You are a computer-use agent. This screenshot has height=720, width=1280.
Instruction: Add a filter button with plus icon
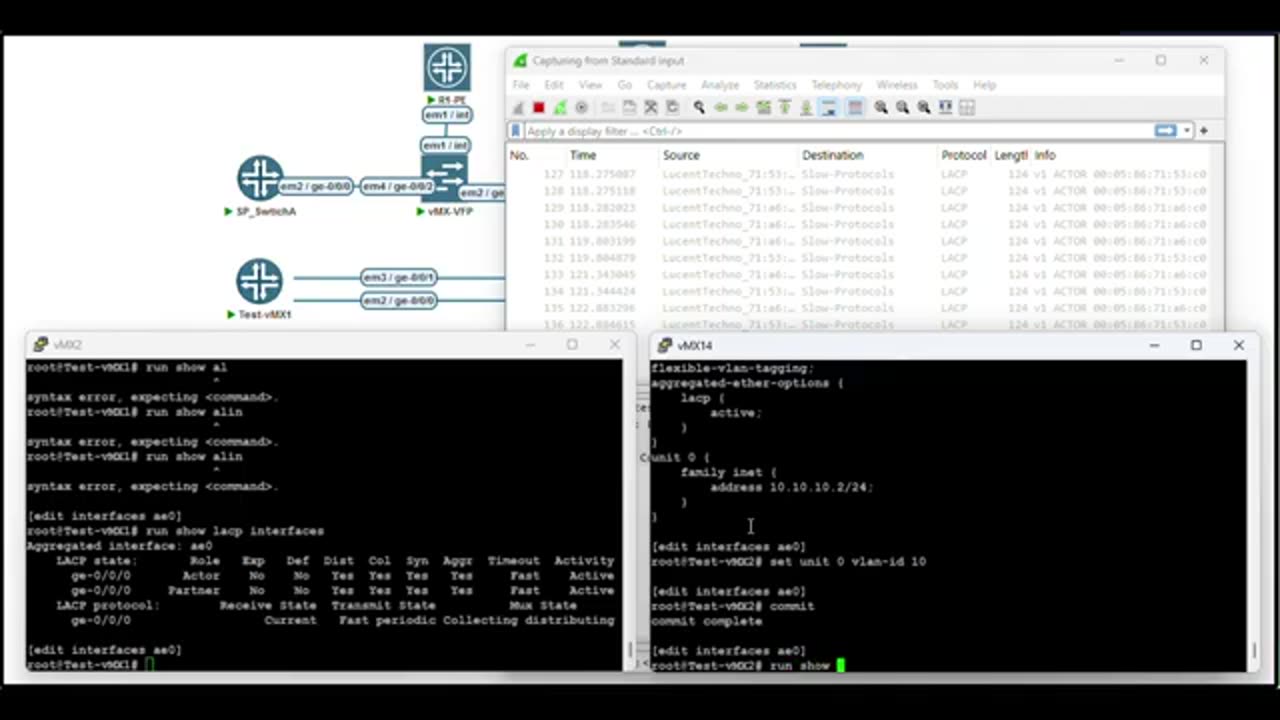(x=1204, y=131)
